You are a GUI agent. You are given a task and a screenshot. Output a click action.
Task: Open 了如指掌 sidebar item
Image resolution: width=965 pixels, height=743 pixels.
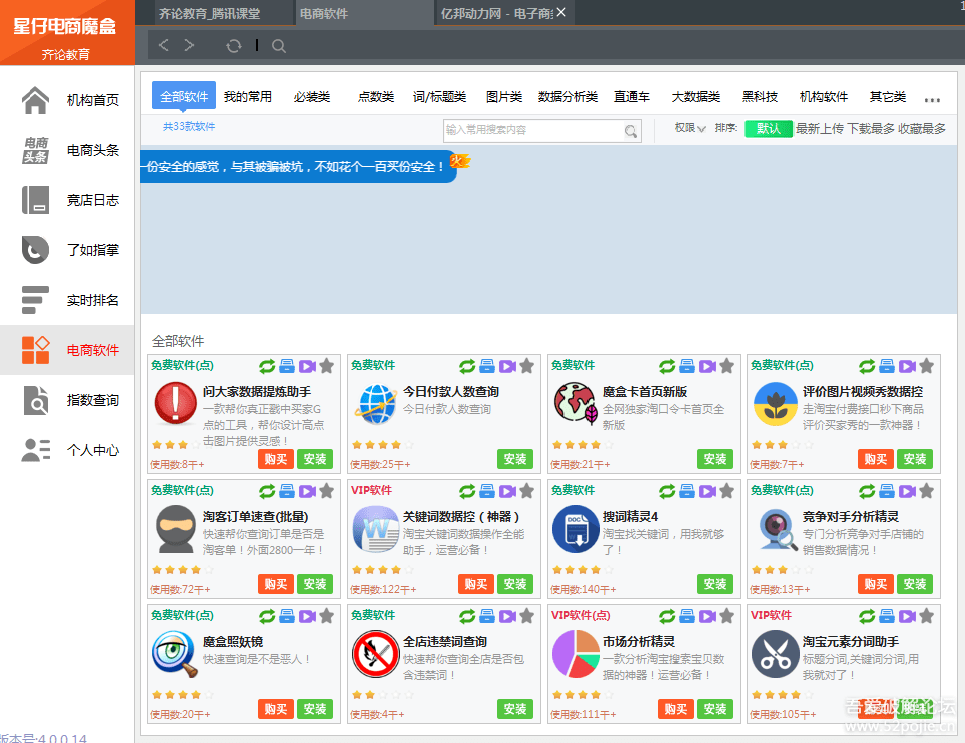pos(67,250)
